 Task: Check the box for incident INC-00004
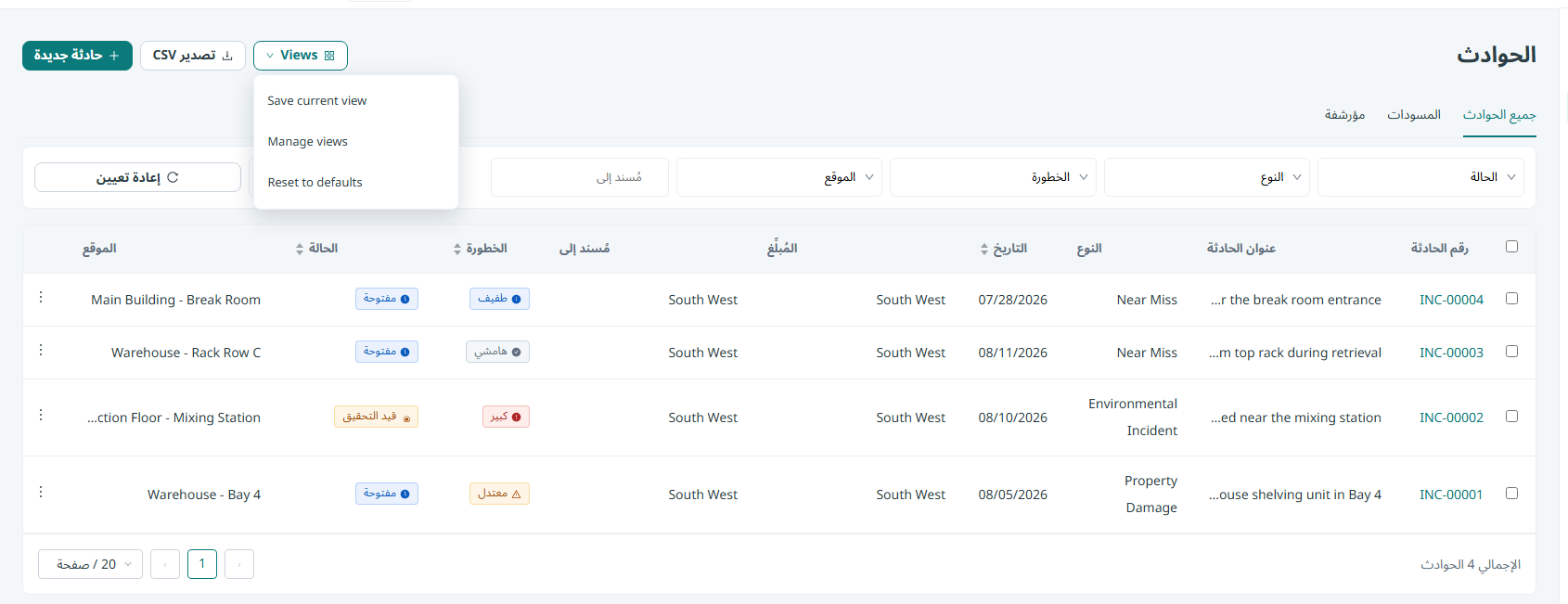point(1511,299)
